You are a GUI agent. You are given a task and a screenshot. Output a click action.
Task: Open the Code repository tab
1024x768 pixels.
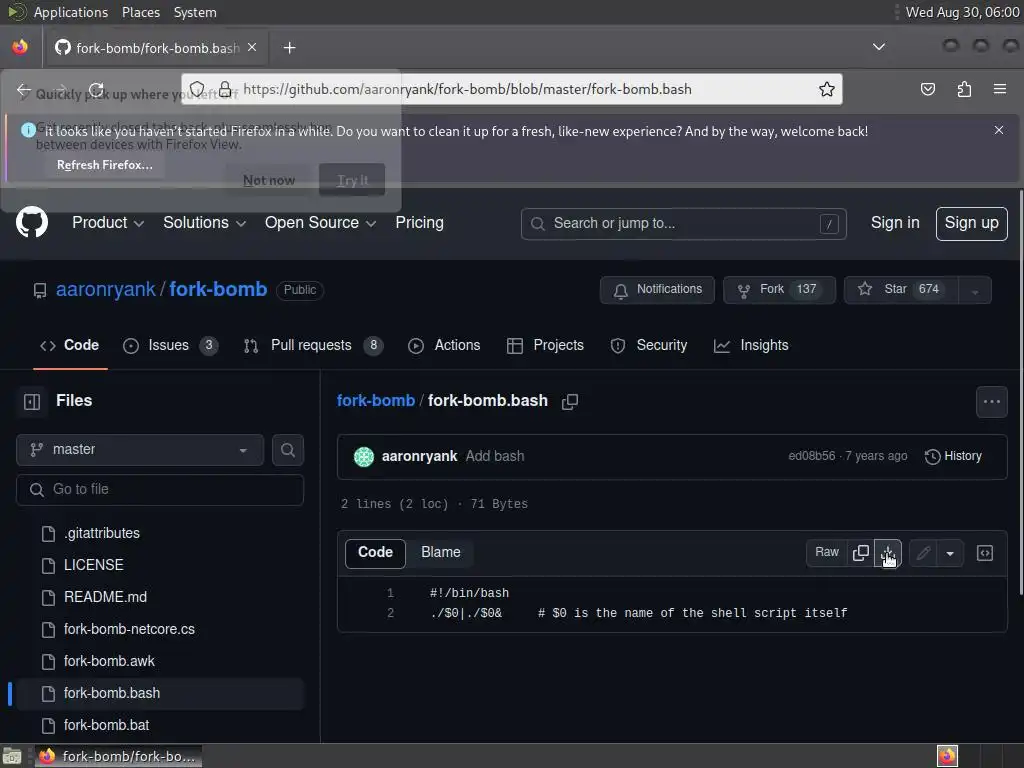[70, 345]
